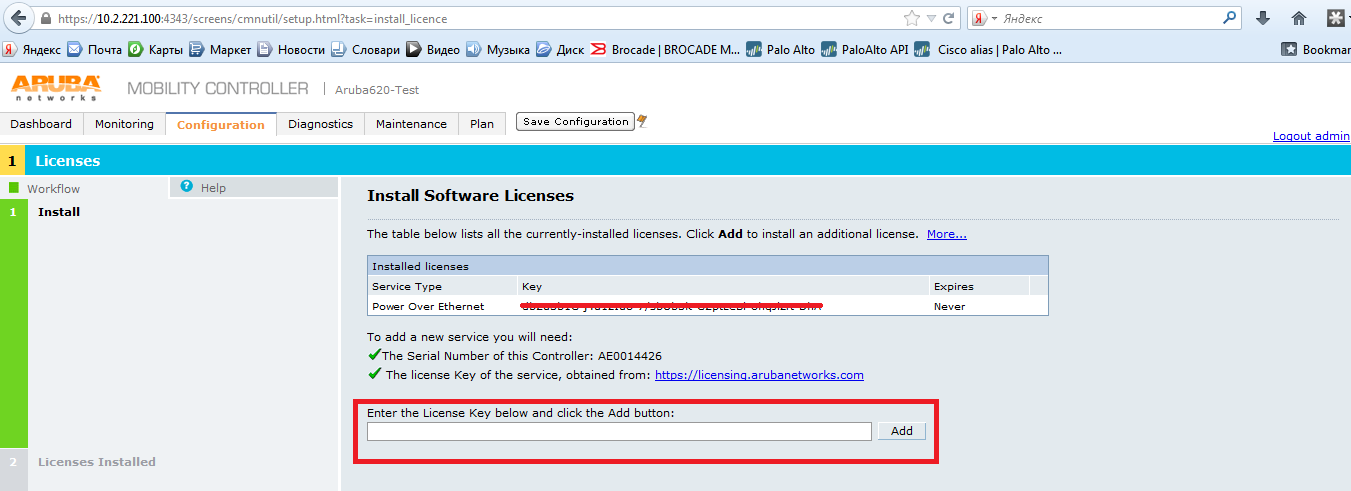This screenshot has height=491, width=1351.
Task: Expand the Yandex search engine dropdown
Action: click(x=984, y=19)
